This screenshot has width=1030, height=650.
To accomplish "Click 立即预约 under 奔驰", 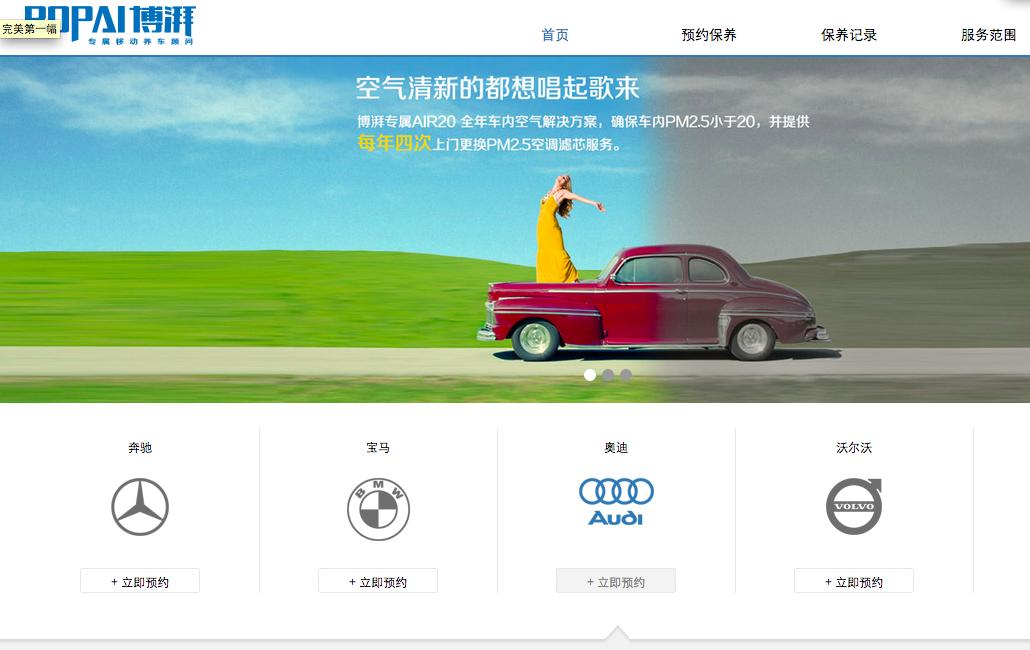I will pyautogui.click(x=140, y=581).
